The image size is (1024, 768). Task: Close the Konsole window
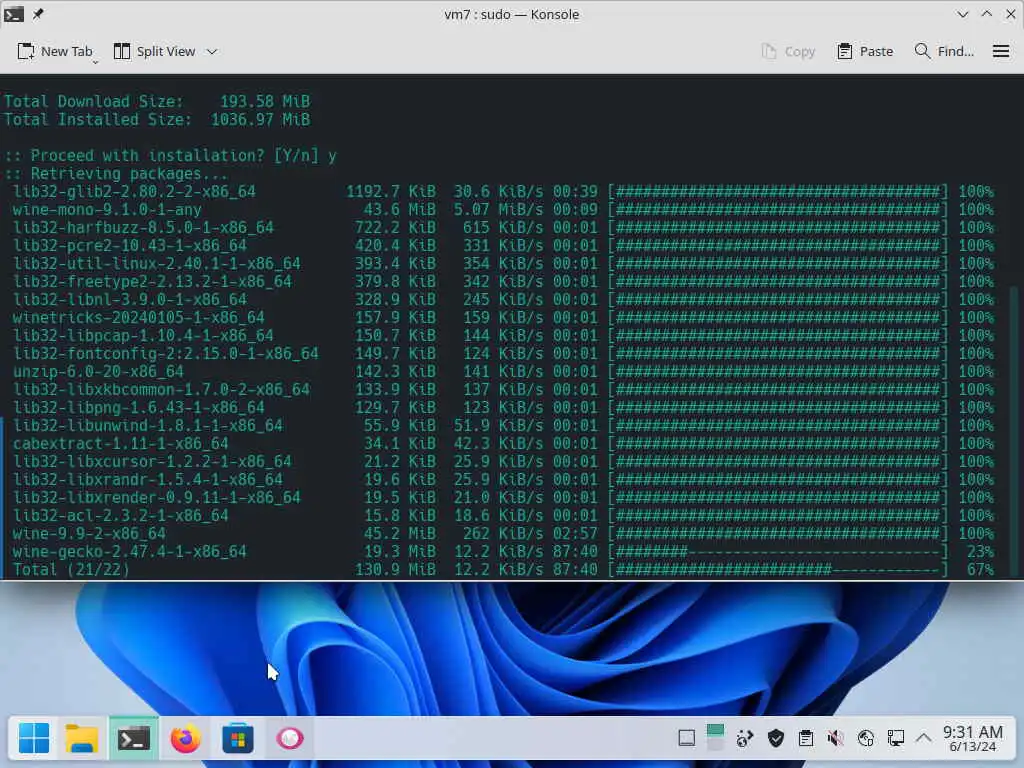click(1010, 14)
